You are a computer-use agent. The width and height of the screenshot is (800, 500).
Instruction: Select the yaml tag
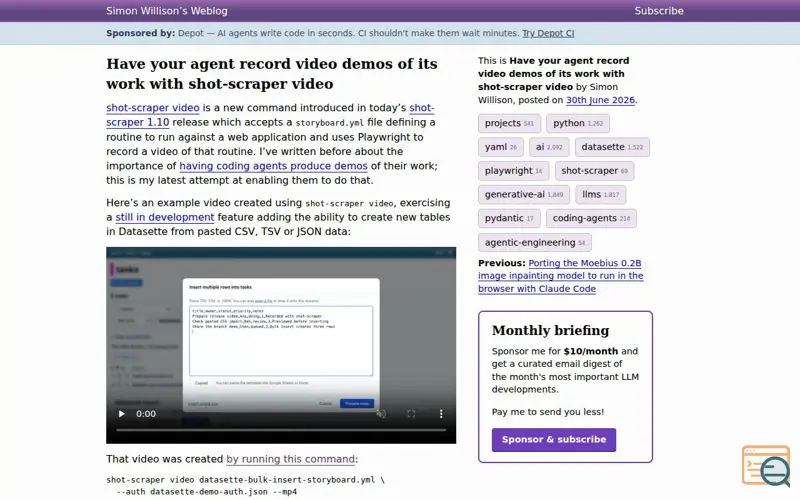pos(501,147)
